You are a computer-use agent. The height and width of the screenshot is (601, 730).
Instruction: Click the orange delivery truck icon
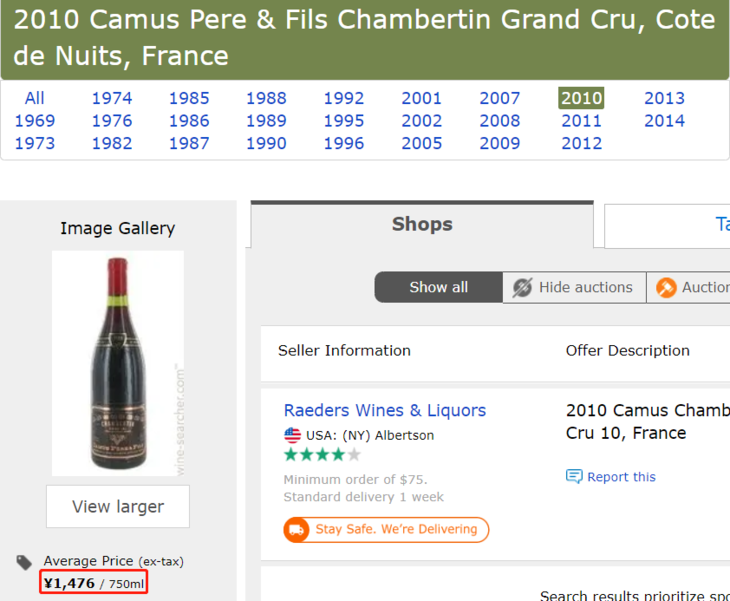296,530
